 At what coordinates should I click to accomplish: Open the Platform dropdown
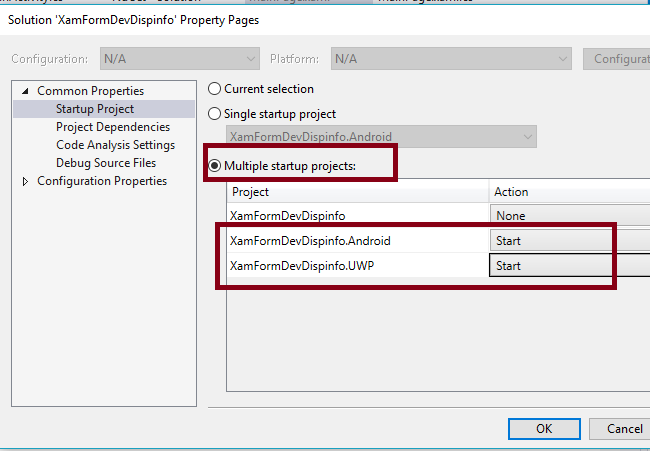pos(451,59)
